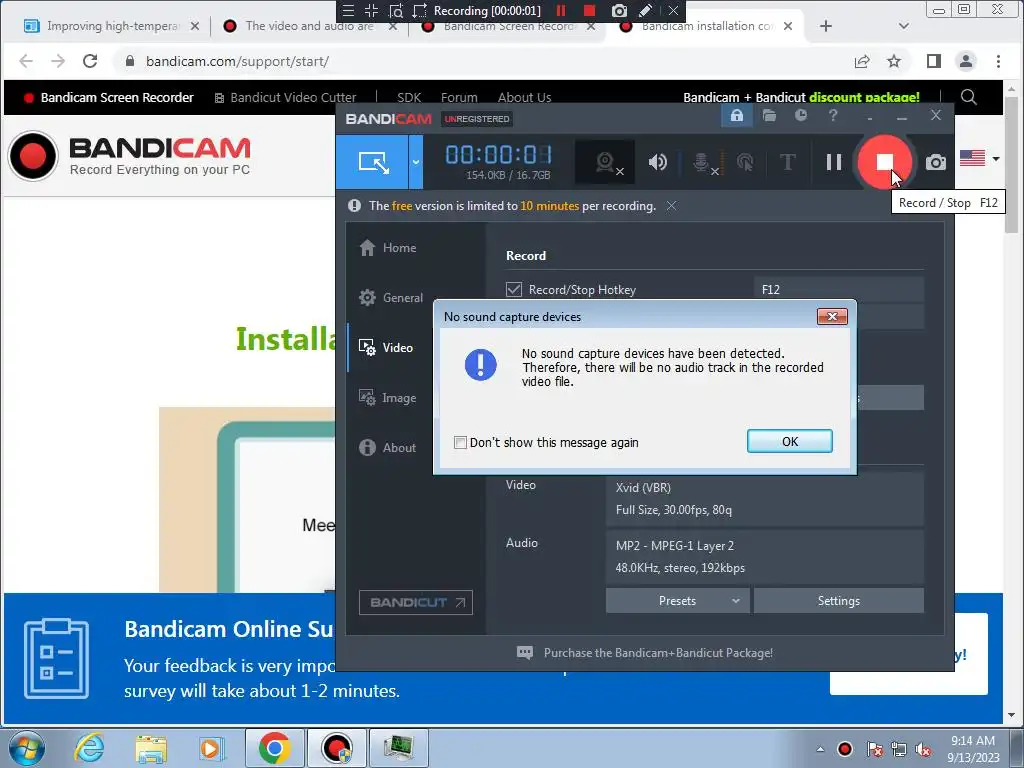
Task: Pause the recording in Bandicam toolbar
Action: pos(833,162)
